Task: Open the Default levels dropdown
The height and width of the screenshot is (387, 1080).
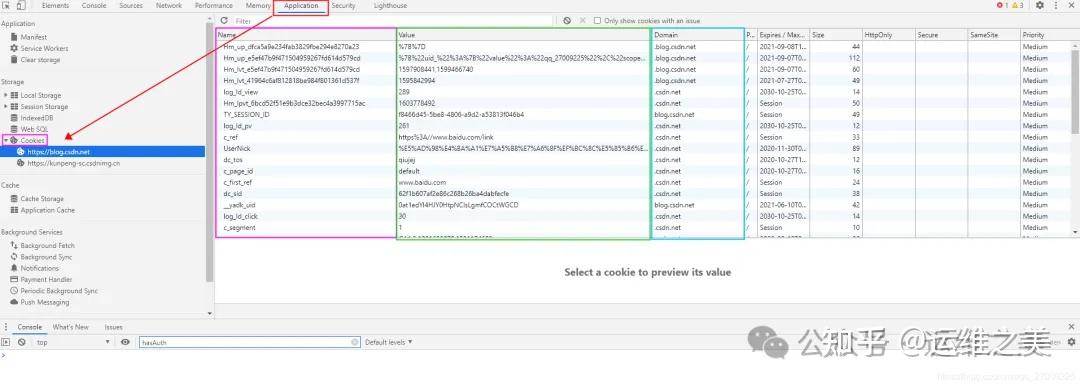Action: tap(388, 342)
